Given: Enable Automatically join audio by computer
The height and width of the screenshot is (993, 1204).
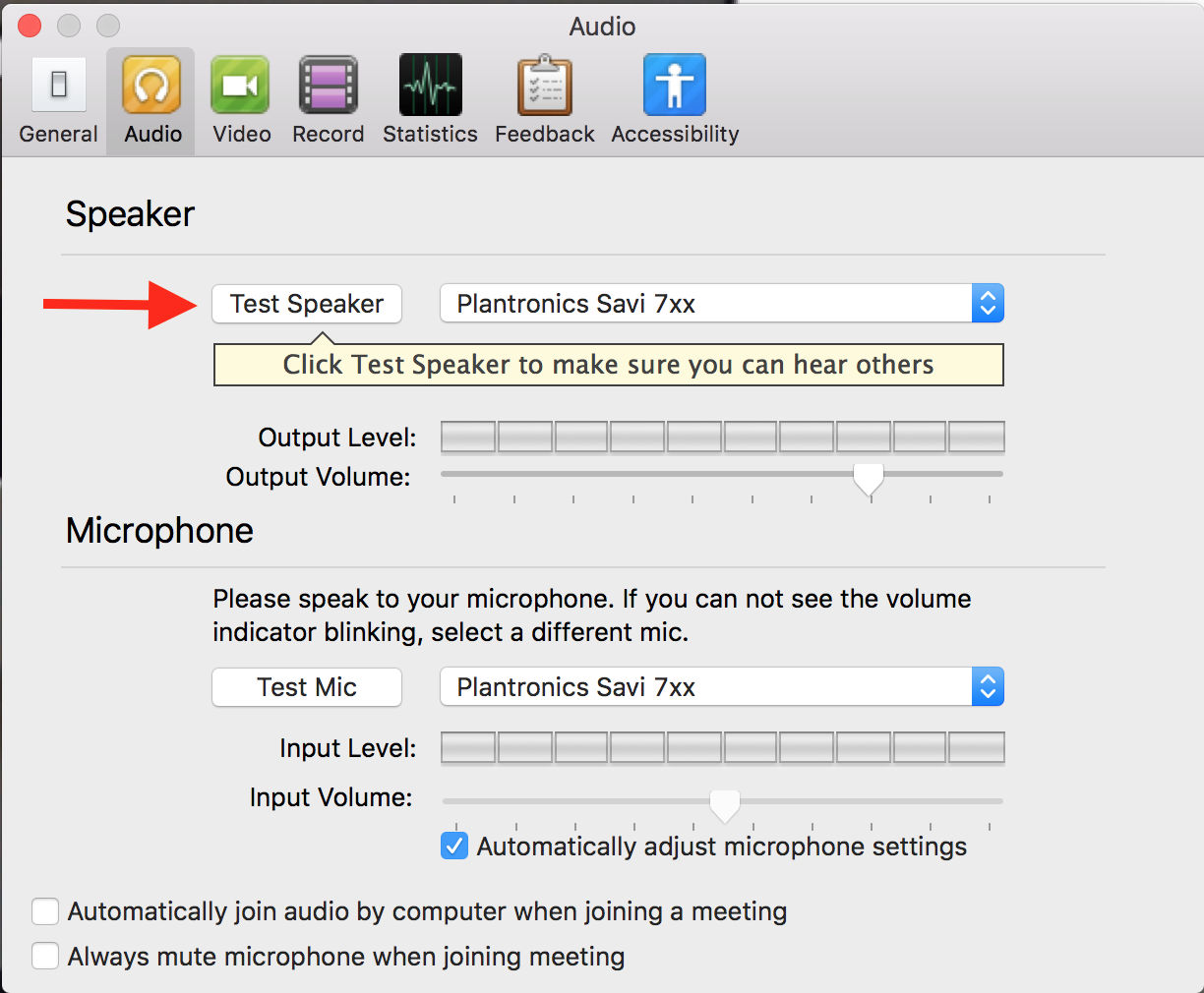Looking at the screenshot, I should 45,911.
